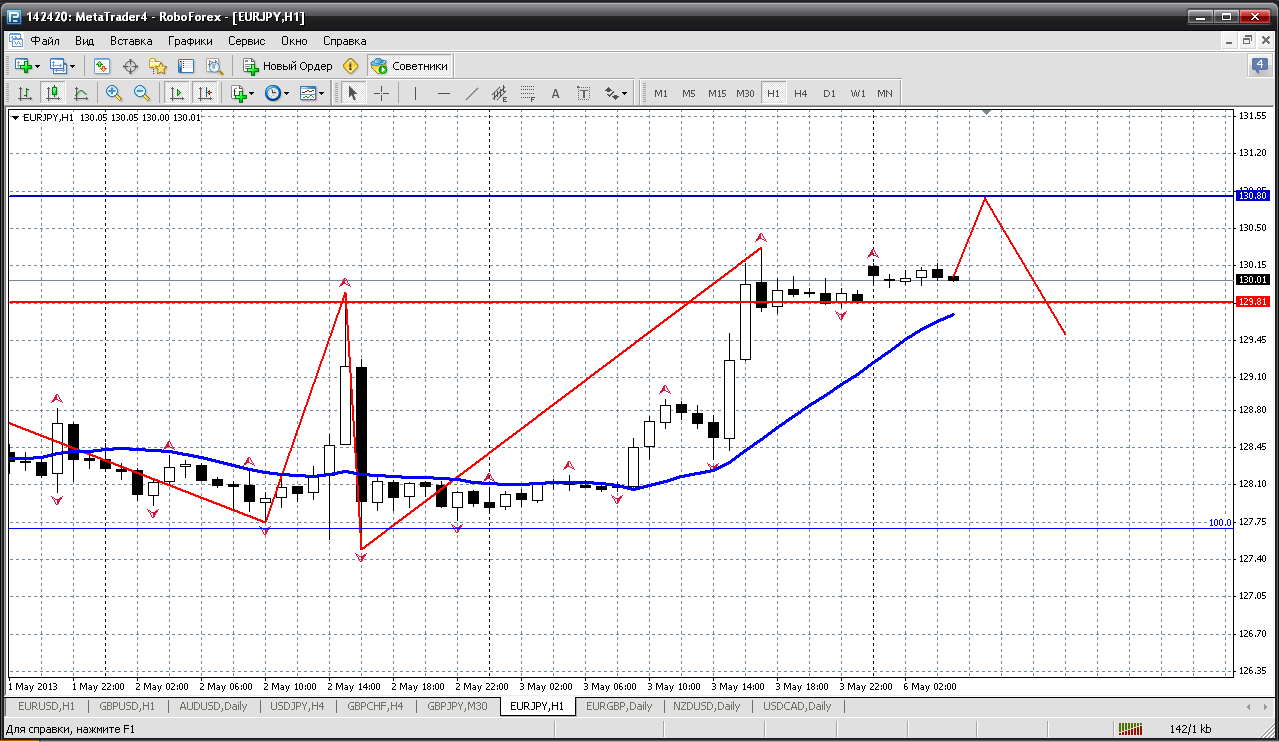Toggle chart Auto Scroll
This screenshot has width=1279, height=742.
[177, 93]
